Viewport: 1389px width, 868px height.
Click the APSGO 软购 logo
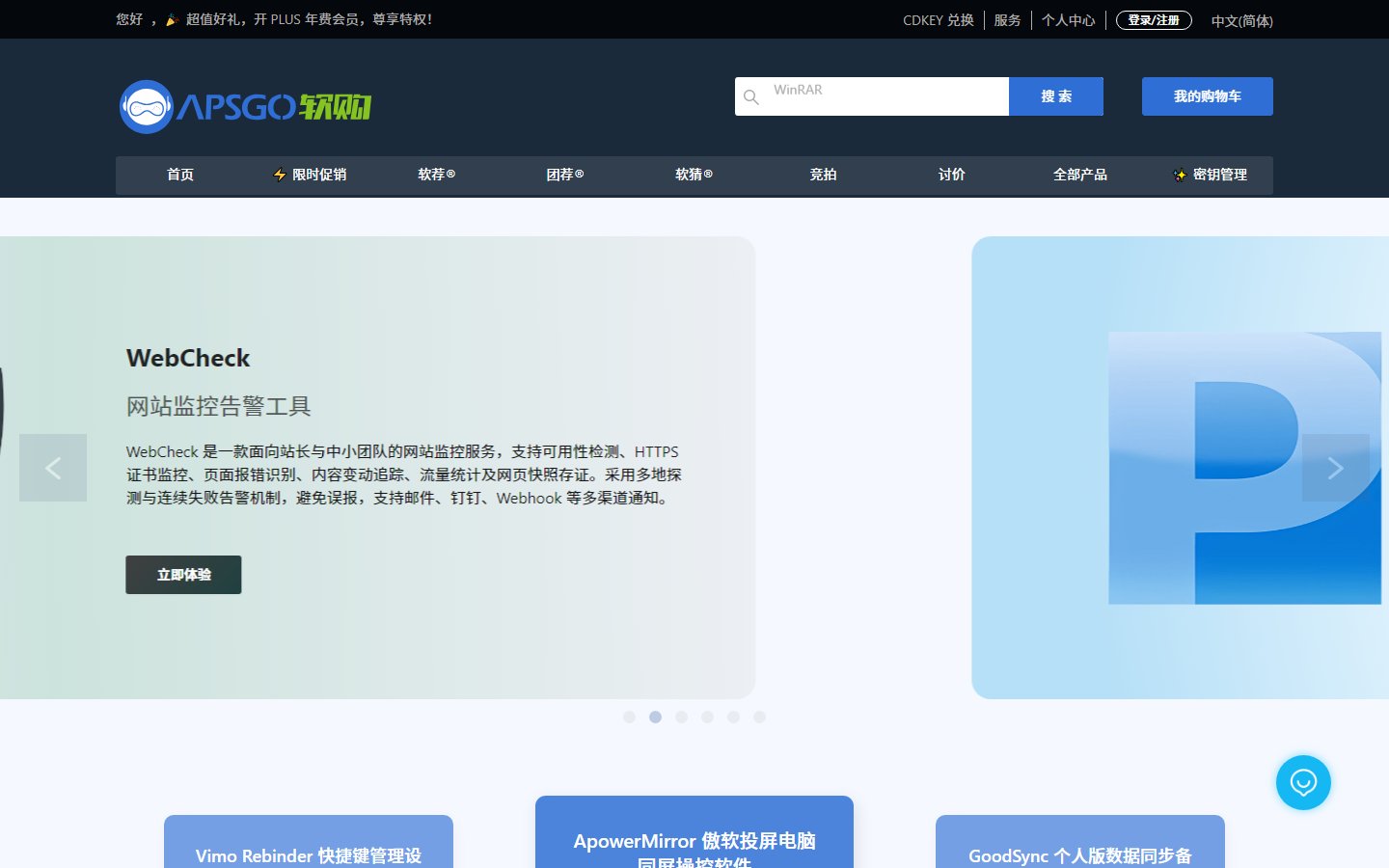click(x=245, y=106)
